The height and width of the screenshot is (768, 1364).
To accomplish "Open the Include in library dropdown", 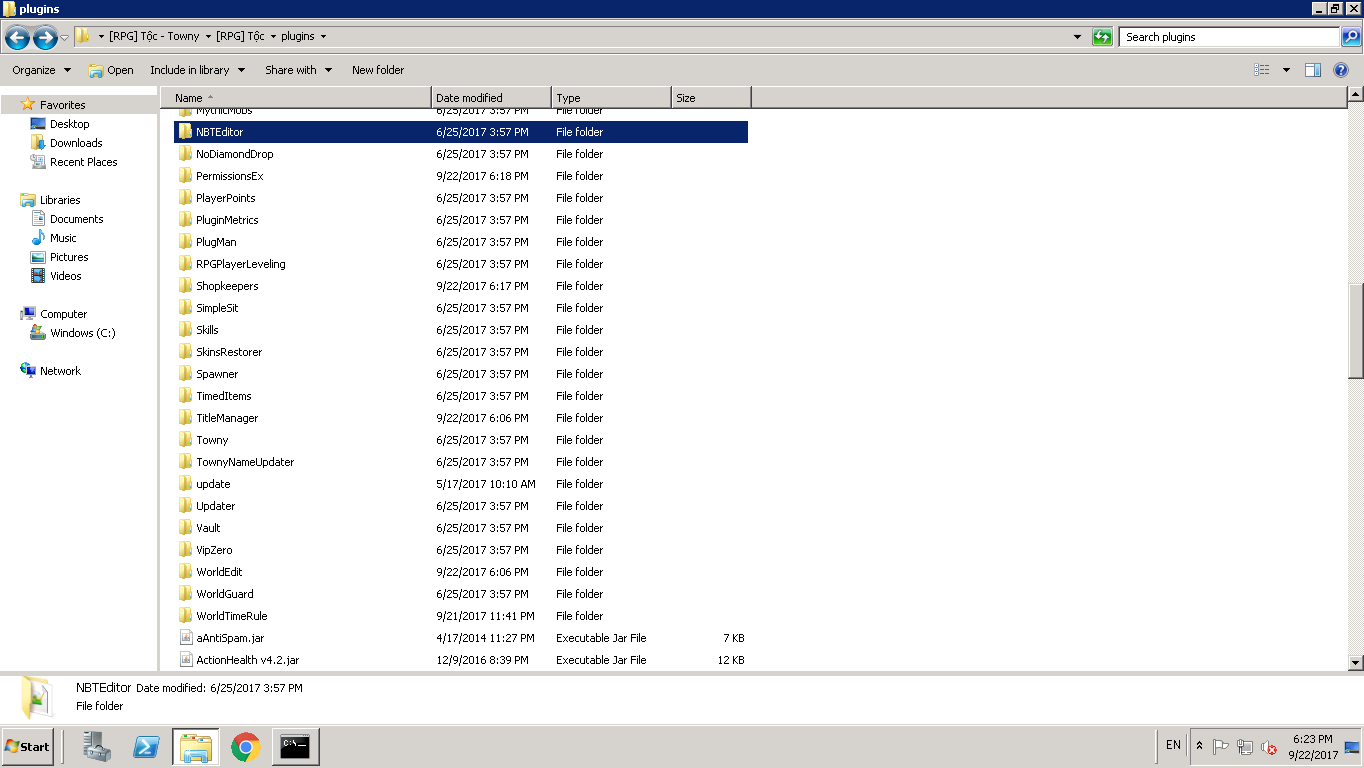I will click(x=198, y=70).
